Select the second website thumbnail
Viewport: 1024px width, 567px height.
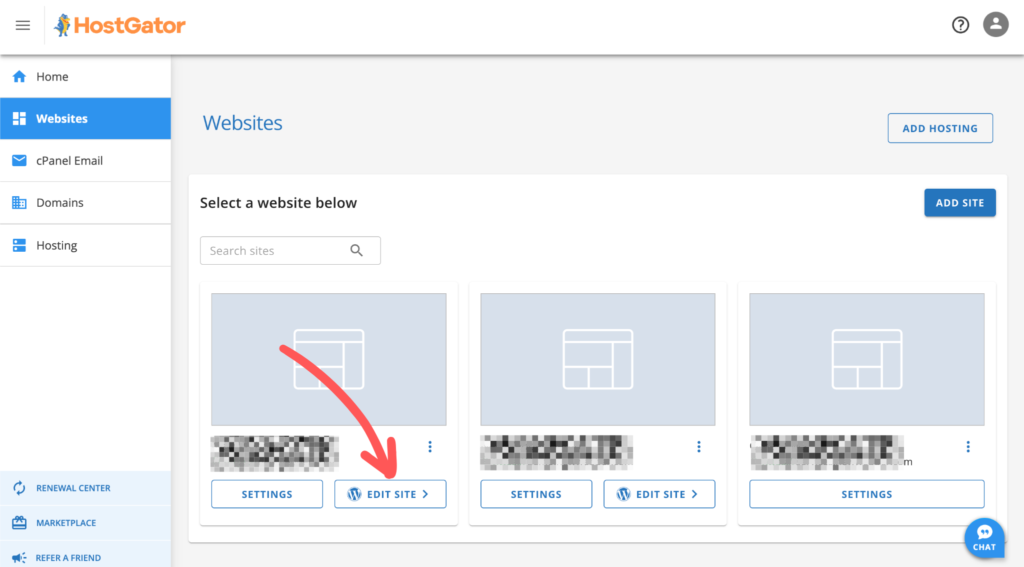coord(597,360)
